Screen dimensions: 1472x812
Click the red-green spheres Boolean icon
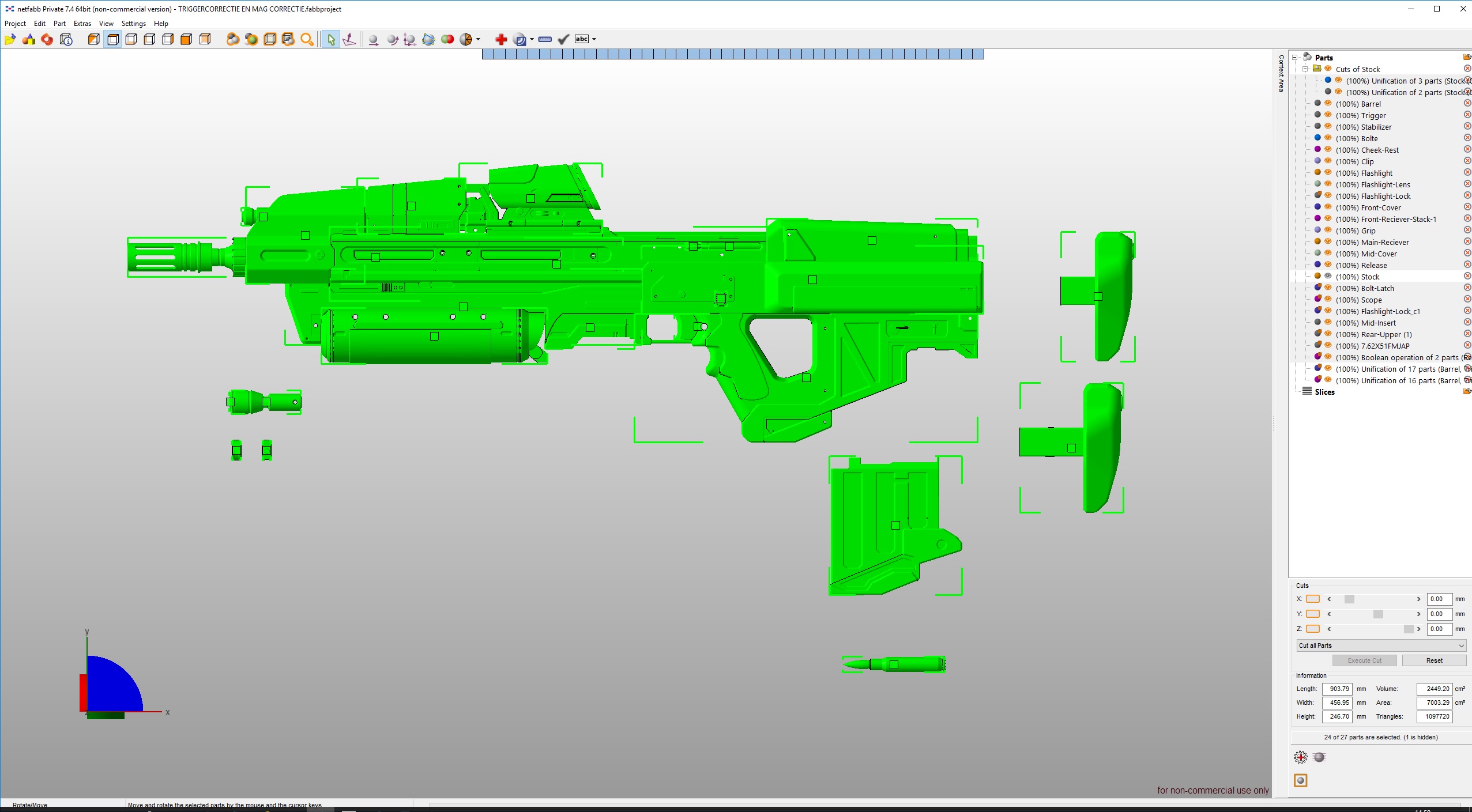[x=447, y=39]
